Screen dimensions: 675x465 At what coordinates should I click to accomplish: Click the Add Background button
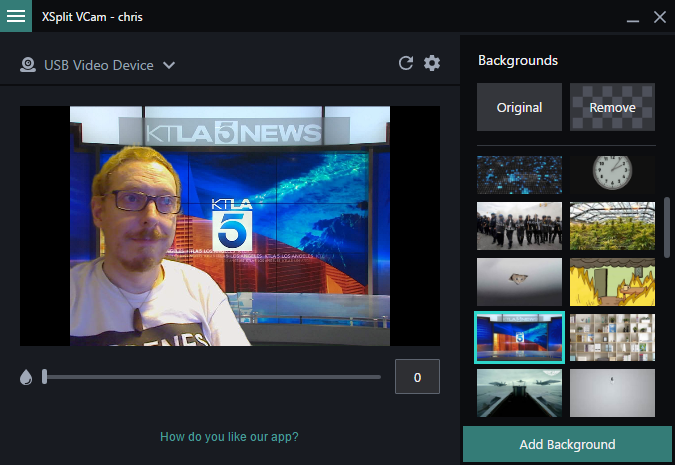567,444
